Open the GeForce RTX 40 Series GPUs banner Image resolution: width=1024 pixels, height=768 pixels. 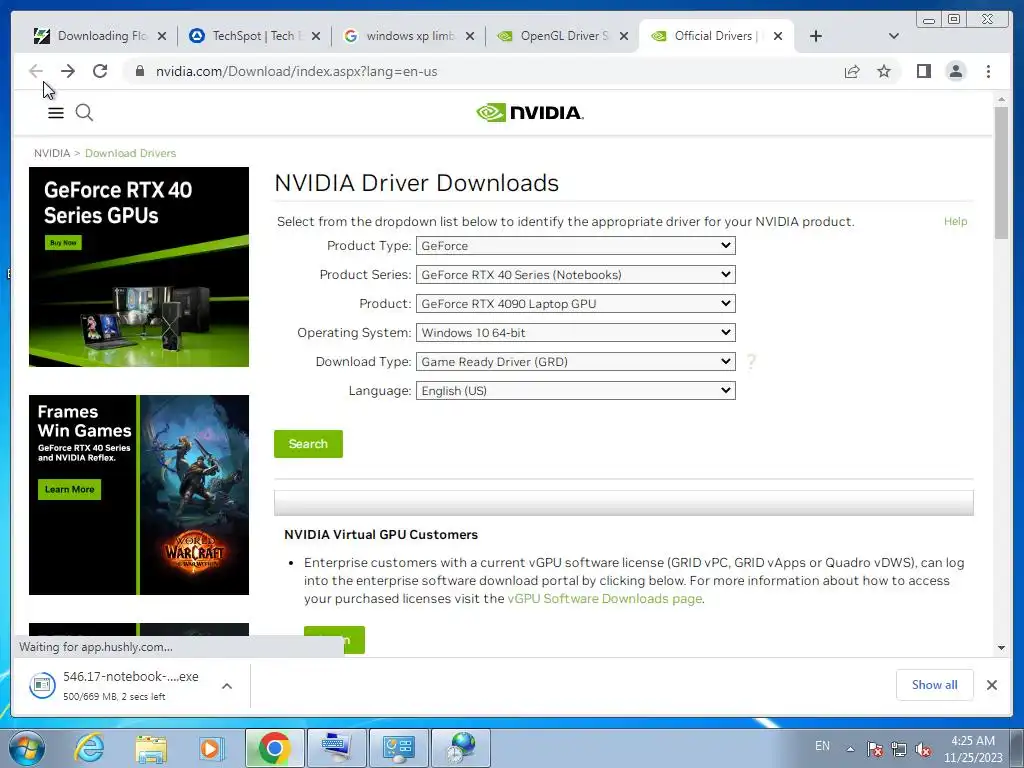tap(138, 266)
